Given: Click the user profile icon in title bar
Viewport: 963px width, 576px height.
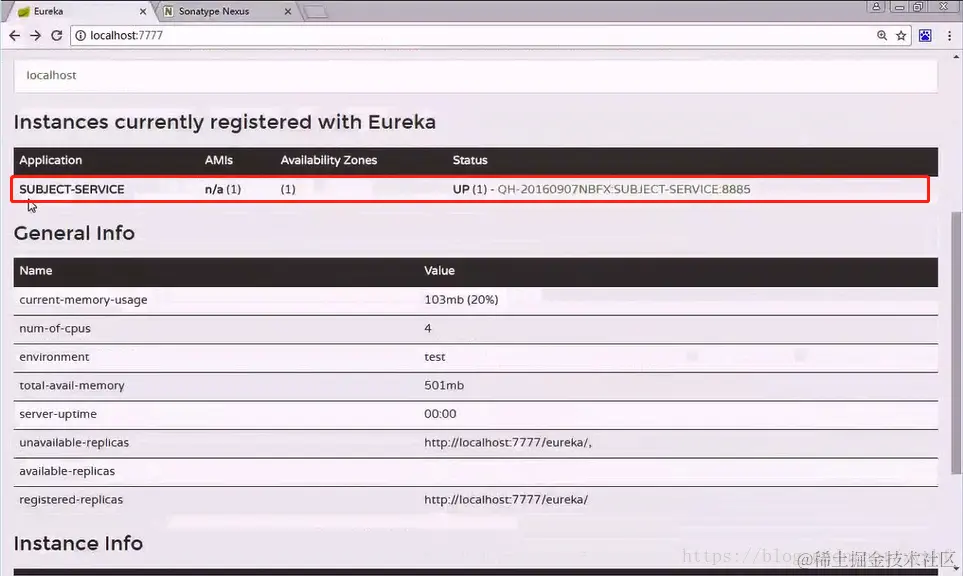Looking at the screenshot, I should click(x=876, y=7).
